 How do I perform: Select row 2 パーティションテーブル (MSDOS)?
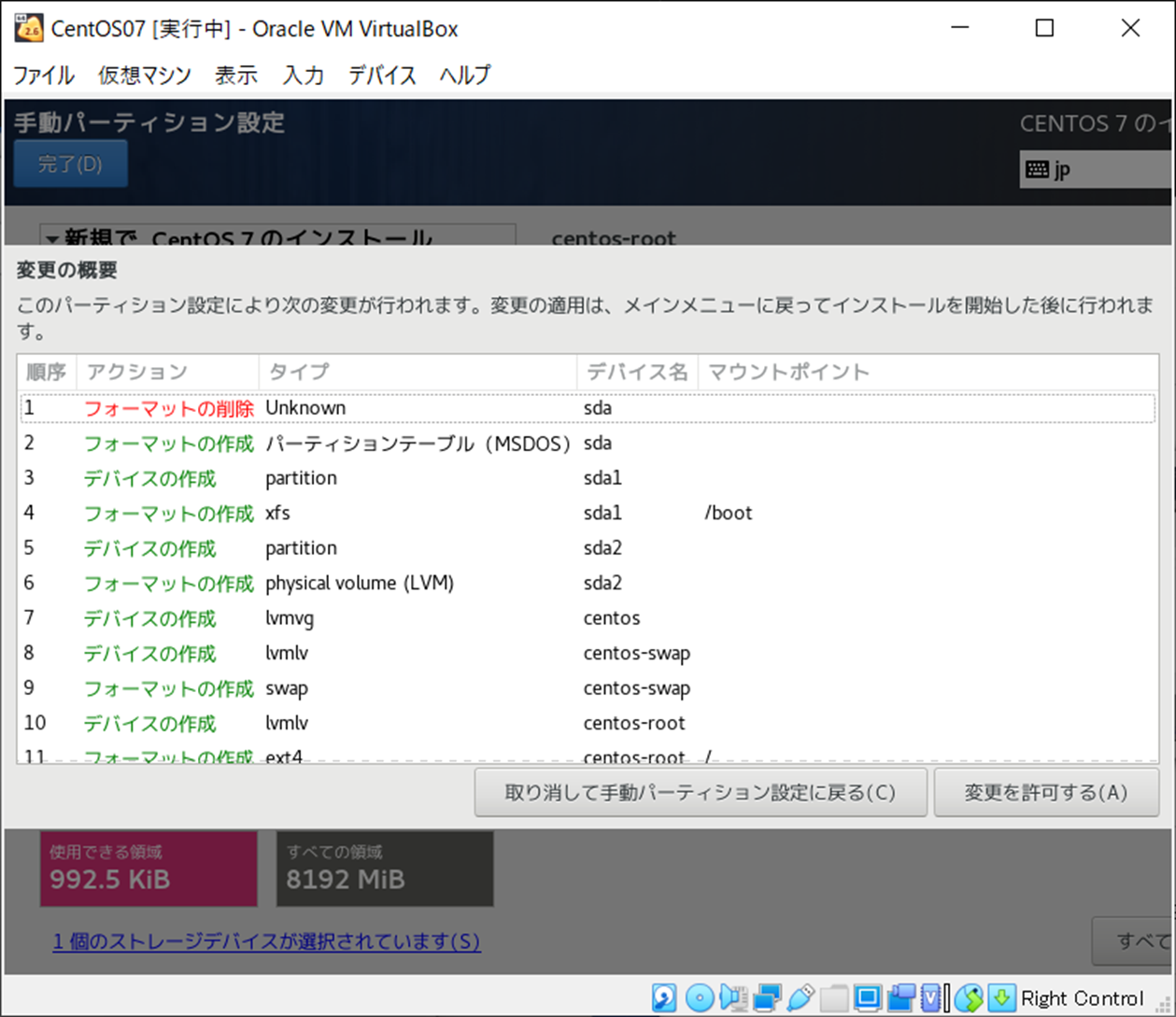point(588,443)
